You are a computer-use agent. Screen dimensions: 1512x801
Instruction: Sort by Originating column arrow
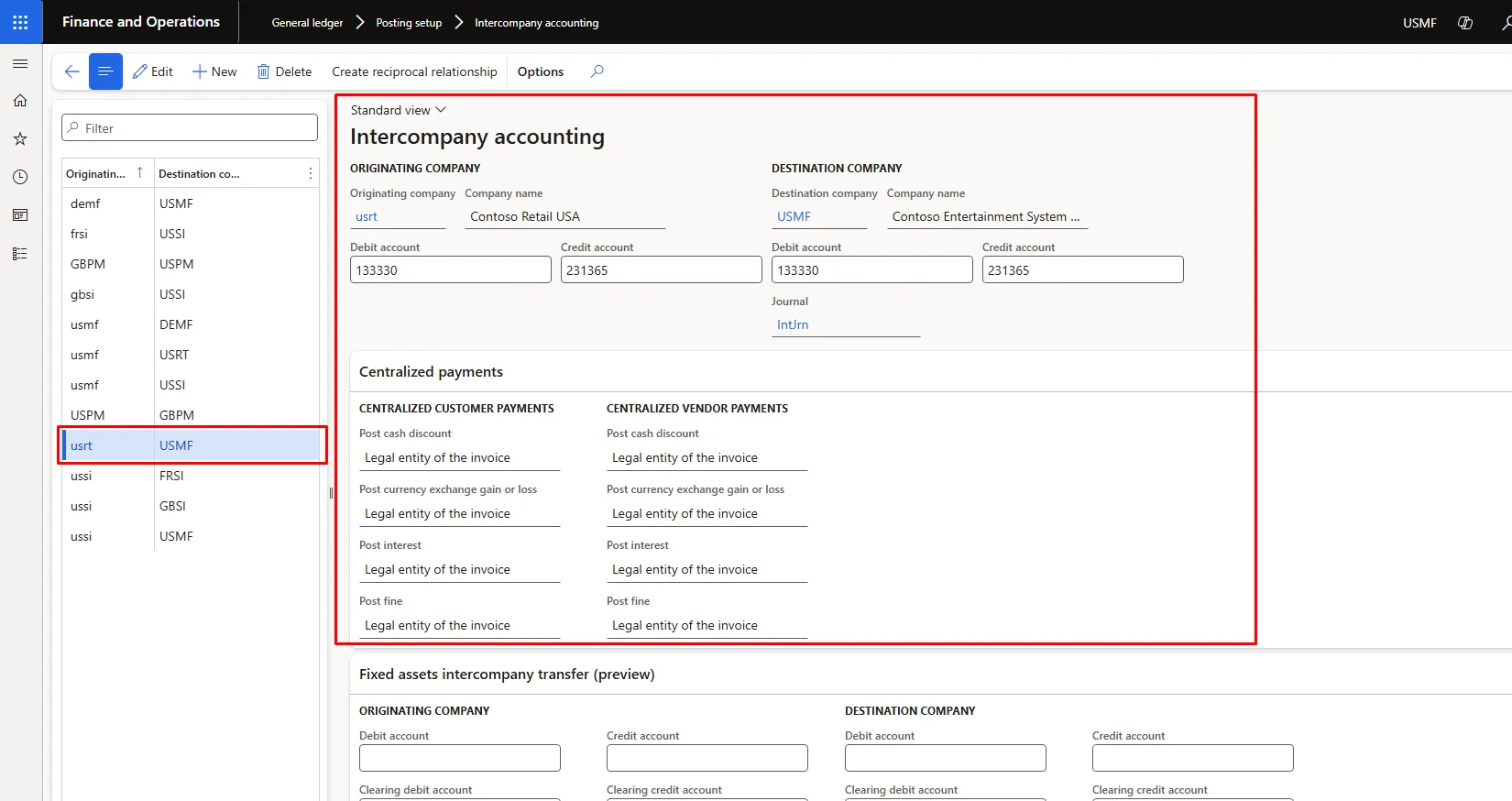point(140,172)
